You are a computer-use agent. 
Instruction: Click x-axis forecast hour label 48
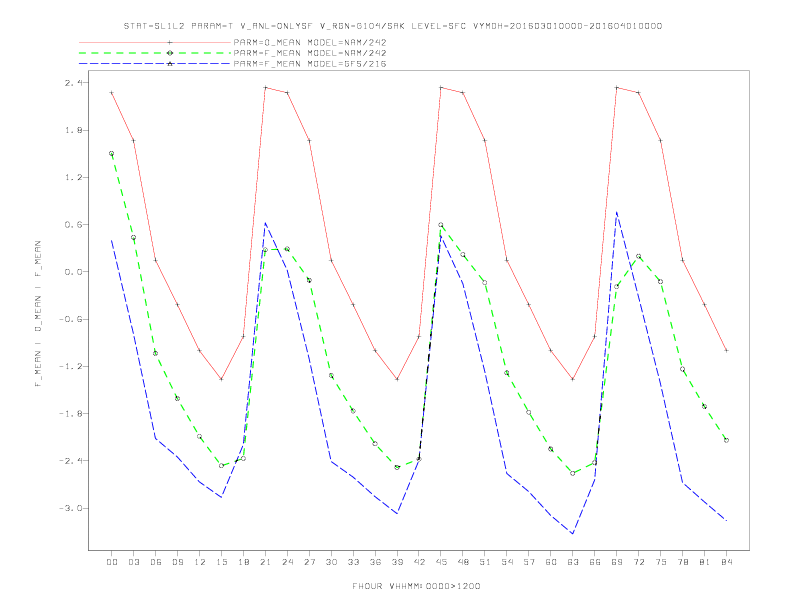pyautogui.click(x=463, y=562)
